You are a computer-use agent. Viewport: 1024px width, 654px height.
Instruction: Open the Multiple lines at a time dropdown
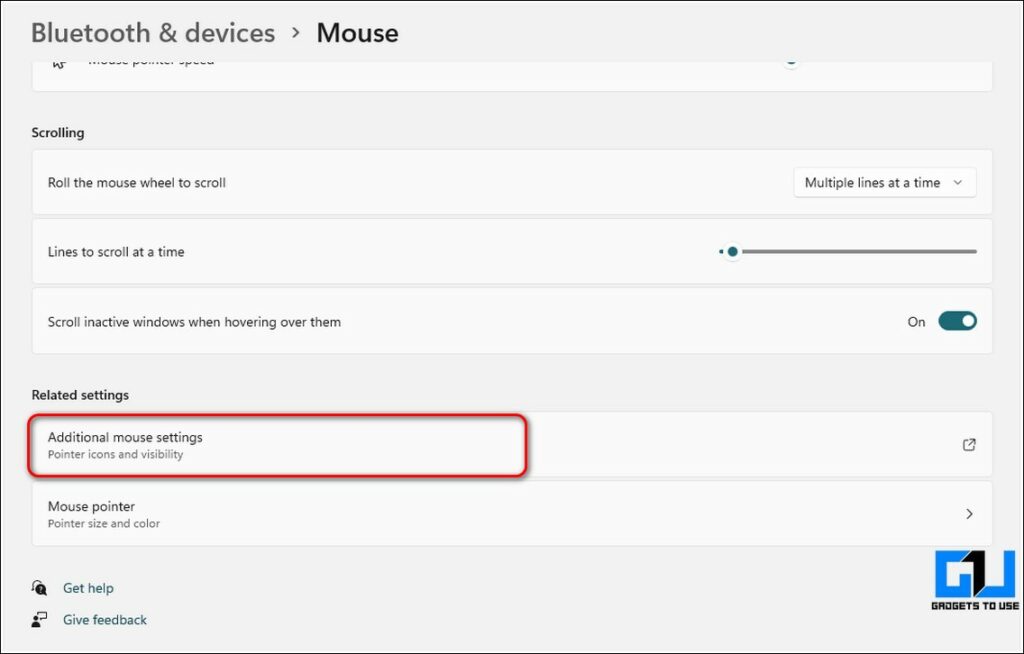884,183
